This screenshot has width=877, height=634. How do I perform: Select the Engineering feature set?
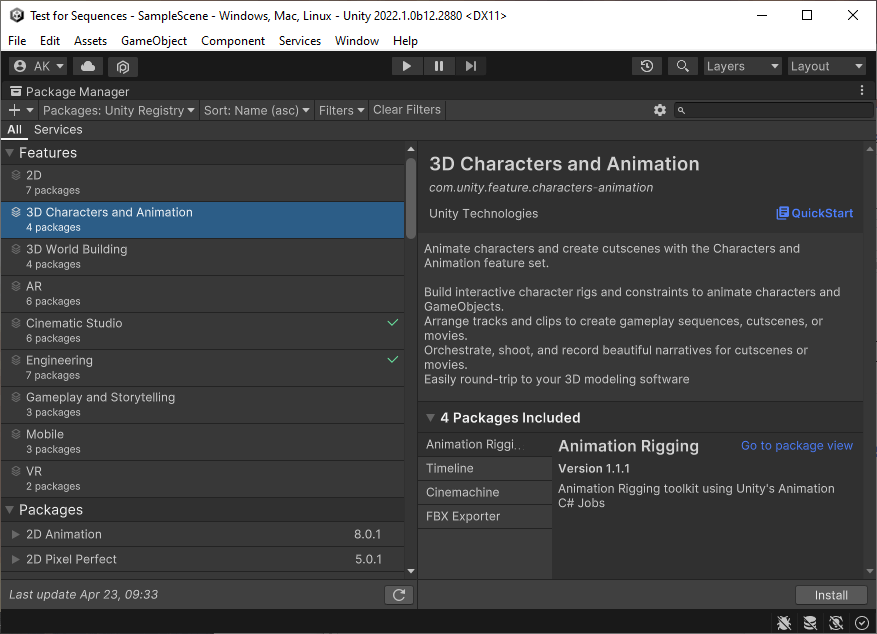point(202,367)
